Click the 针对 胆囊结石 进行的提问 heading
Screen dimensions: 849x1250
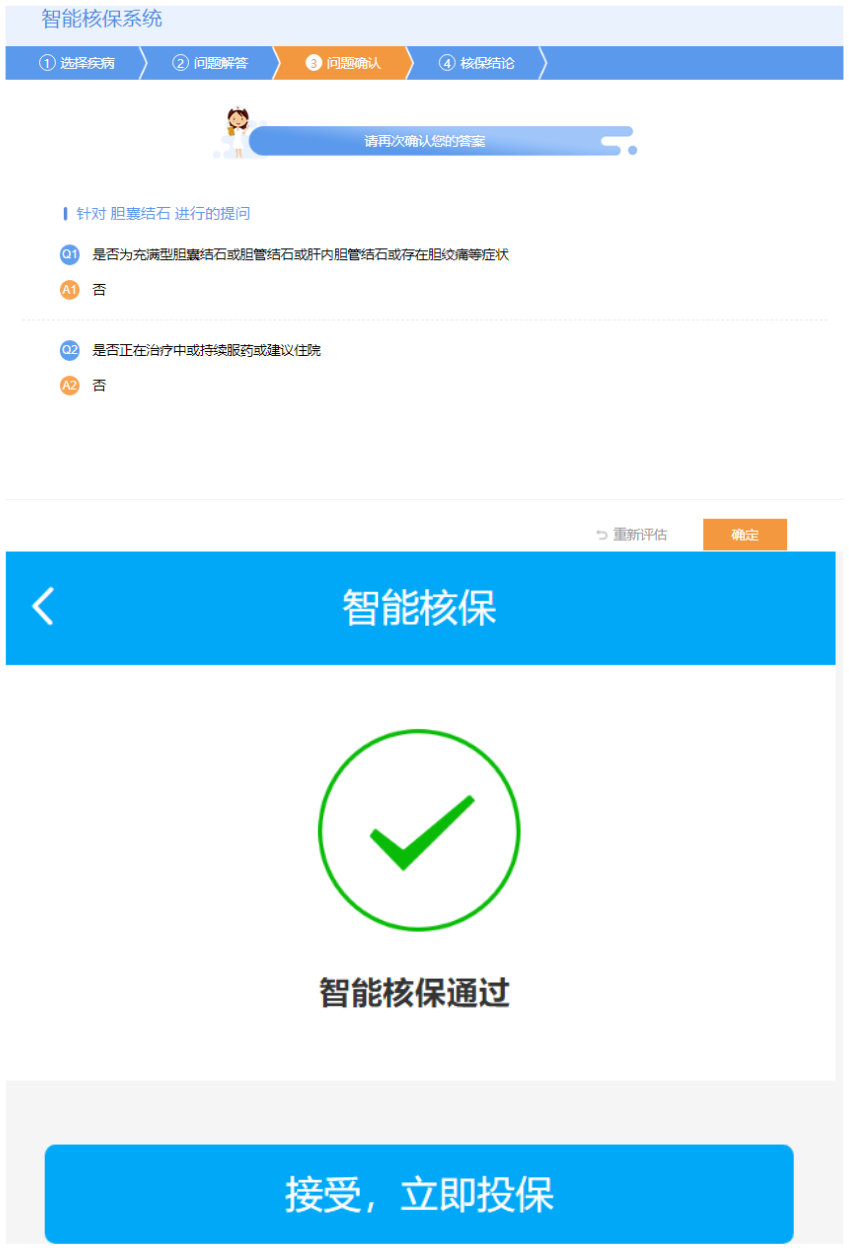tap(163, 214)
